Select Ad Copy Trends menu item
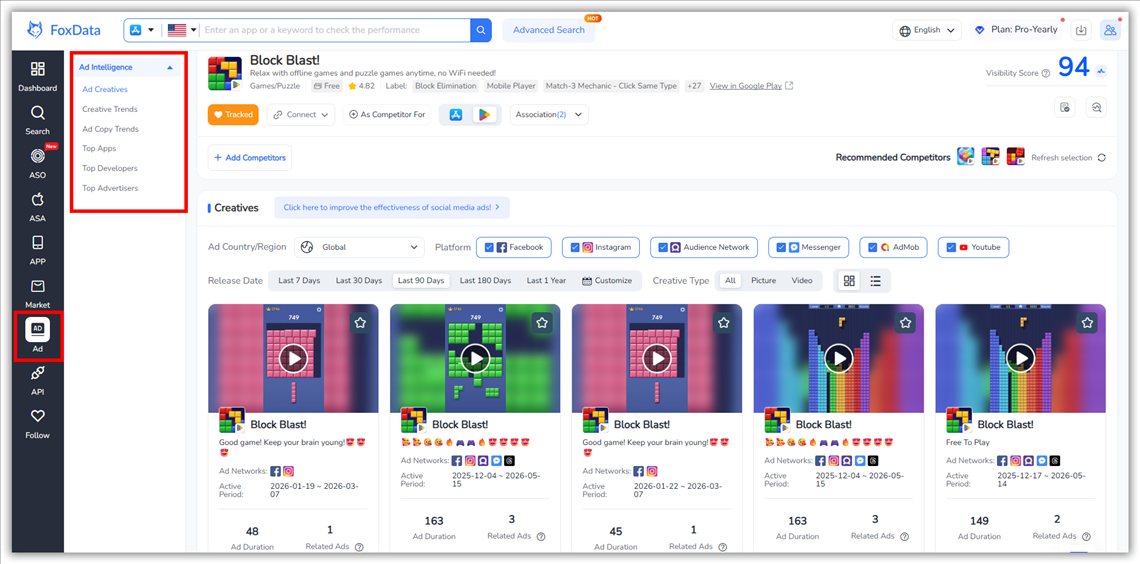The width and height of the screenshot is (1140, 564). pyautogui.click(x=110, y=129)
